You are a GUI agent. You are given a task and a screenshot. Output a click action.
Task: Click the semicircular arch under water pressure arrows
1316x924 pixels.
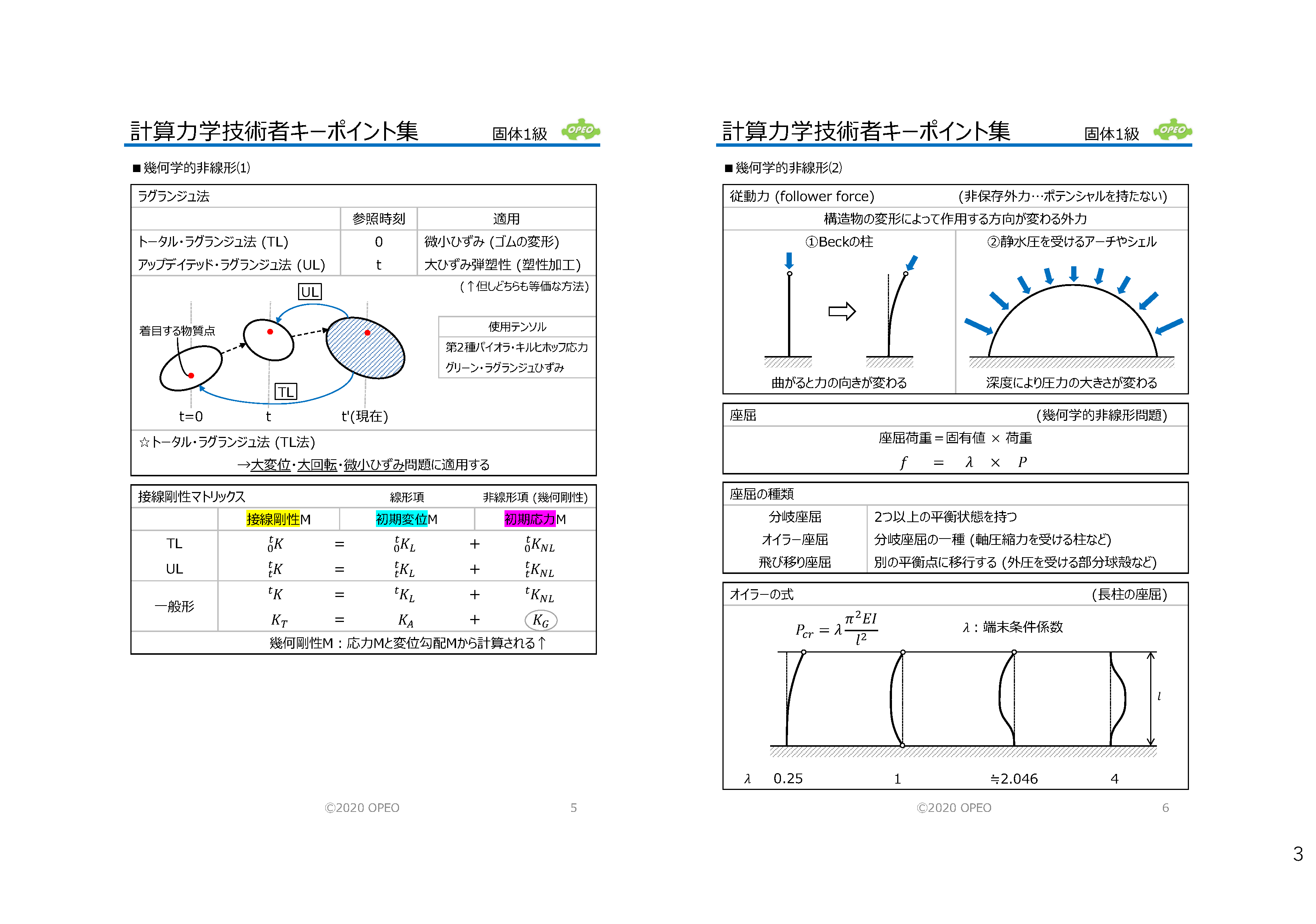pyautogui.click(x=1072, y=321)
